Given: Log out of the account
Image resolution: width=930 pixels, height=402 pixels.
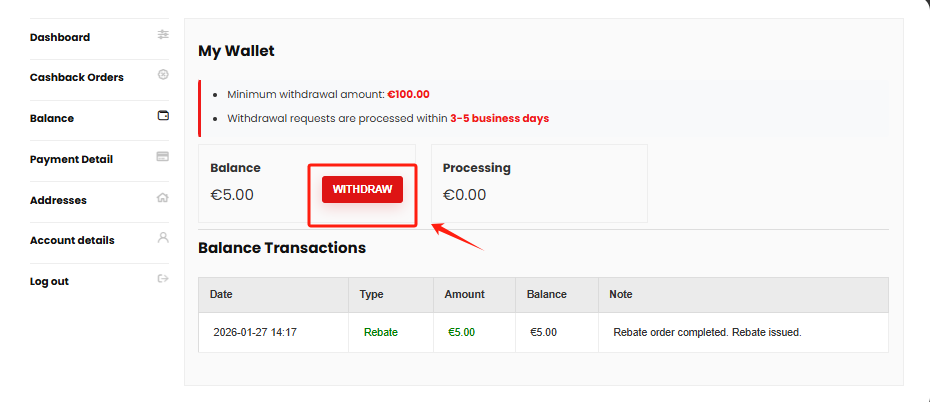Looking at the screenshot, I should 49,281.
